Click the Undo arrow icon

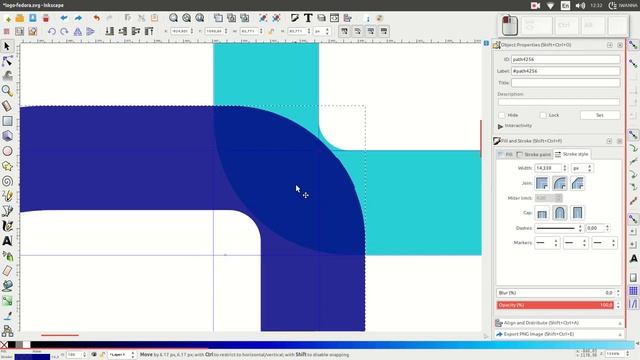click(x=96, y=18)
